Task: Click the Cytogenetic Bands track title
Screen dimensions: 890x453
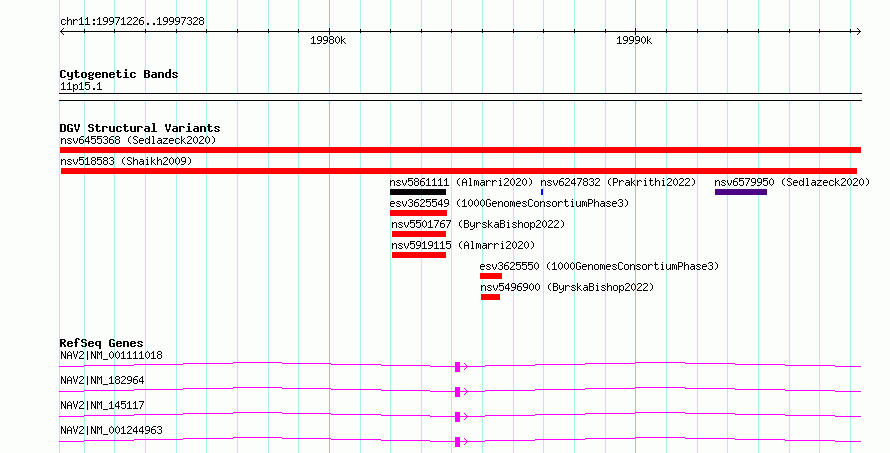Action: tap(119, 74)
